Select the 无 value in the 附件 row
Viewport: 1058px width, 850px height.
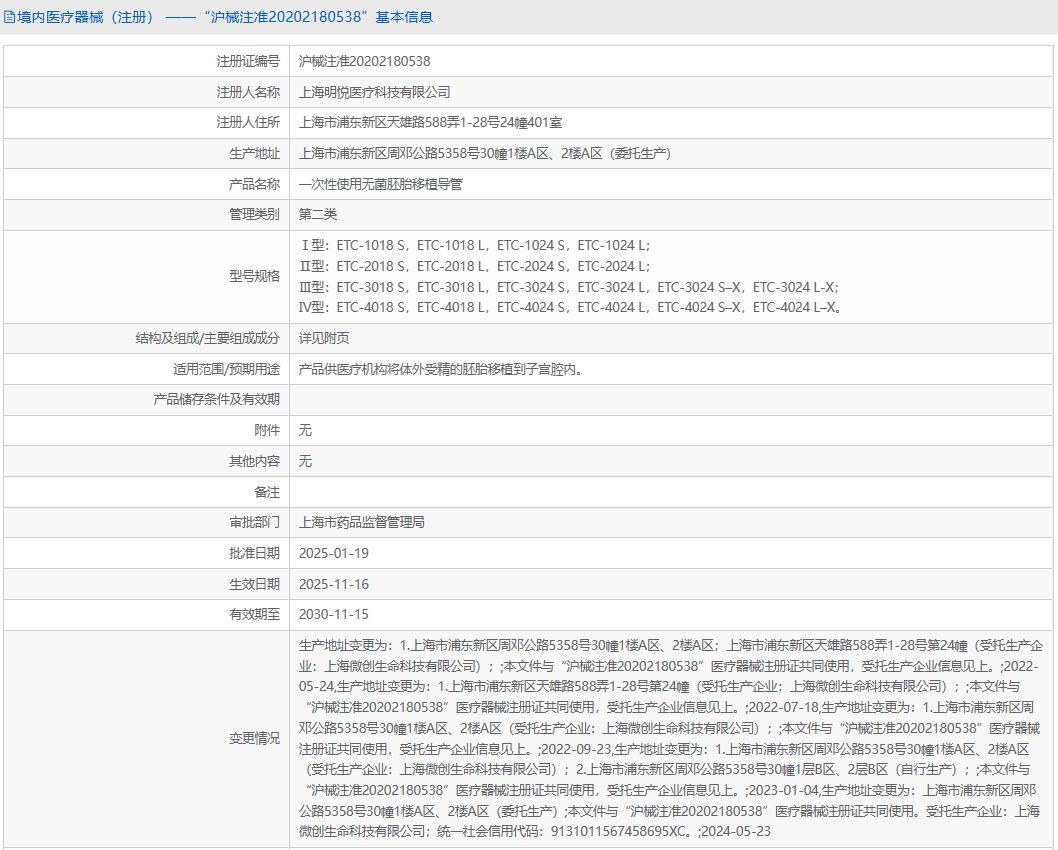pos(305,430)
